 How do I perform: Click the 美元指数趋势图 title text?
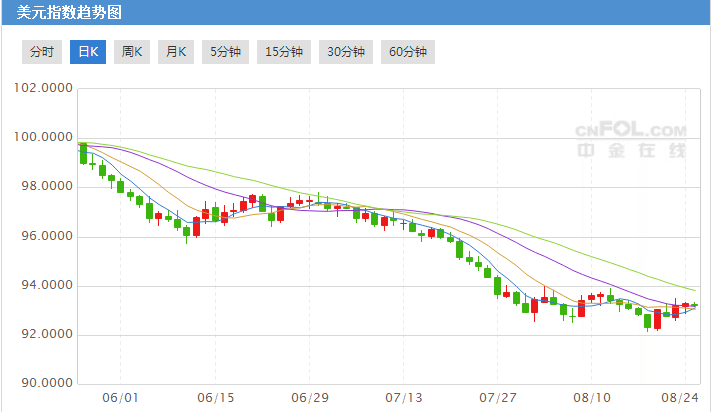[69, 12]
